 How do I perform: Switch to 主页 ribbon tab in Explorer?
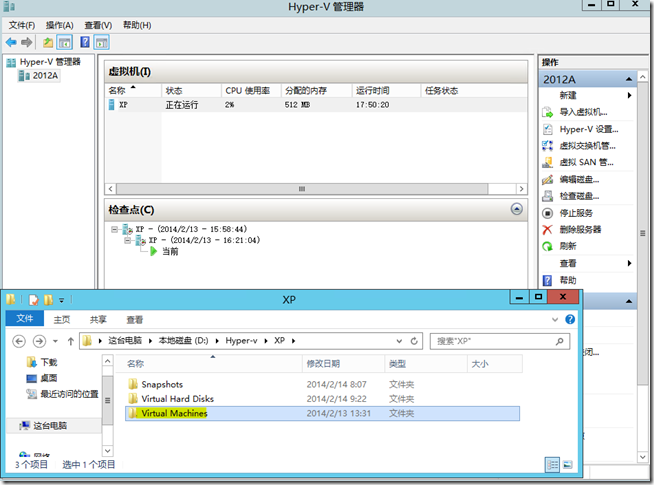62,319
